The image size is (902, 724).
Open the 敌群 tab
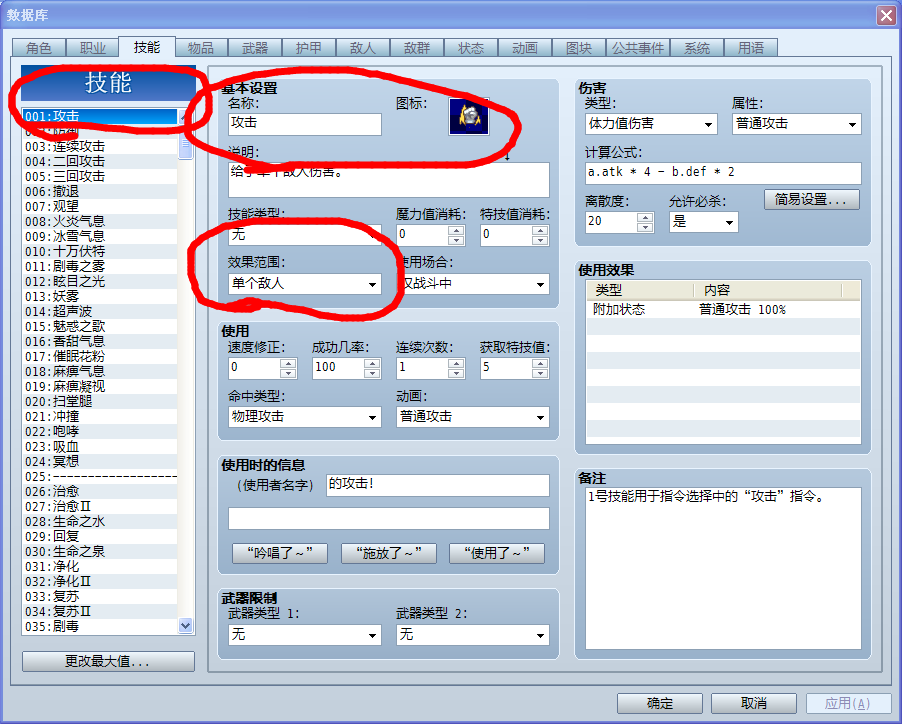[x=417, y=48]
